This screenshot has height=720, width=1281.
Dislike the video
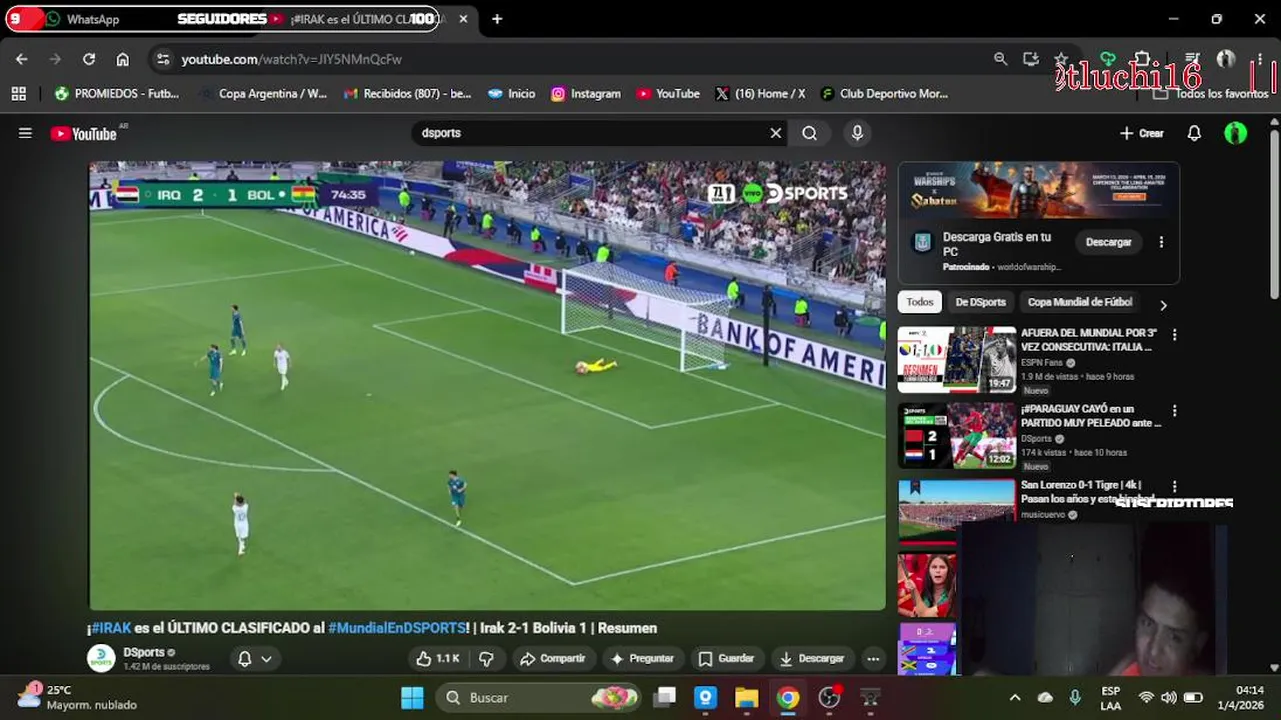[x=487, y=659]
